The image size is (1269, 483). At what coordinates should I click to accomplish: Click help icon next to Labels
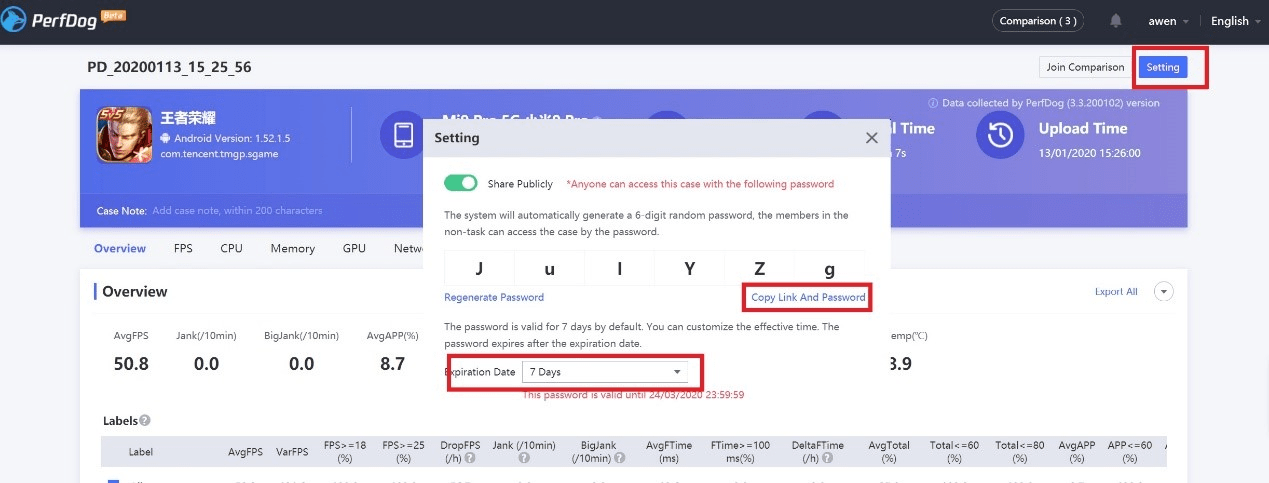coord(145,421)
